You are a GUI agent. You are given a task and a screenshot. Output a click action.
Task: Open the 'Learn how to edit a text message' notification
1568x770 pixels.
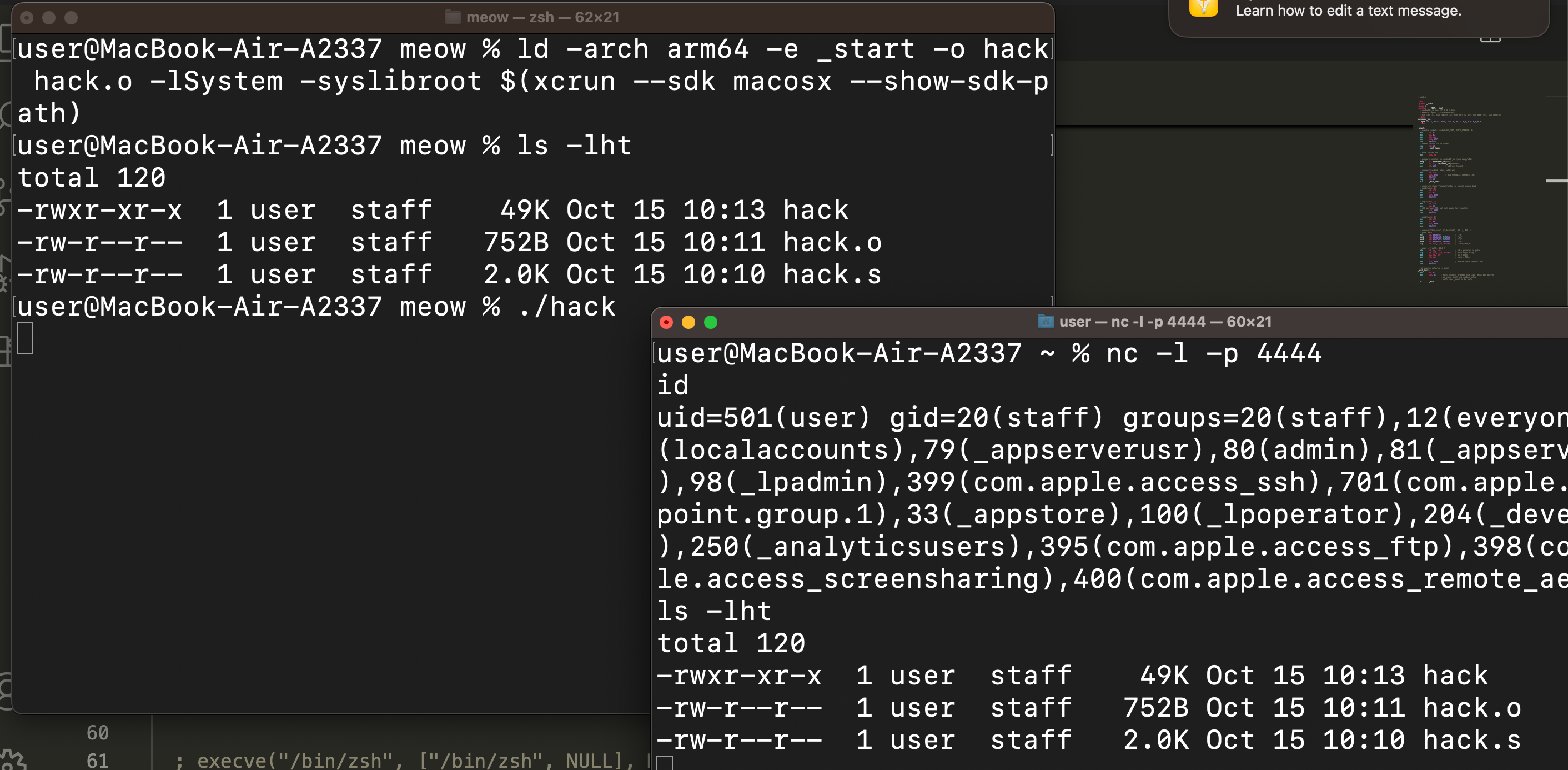(1348, 11)
